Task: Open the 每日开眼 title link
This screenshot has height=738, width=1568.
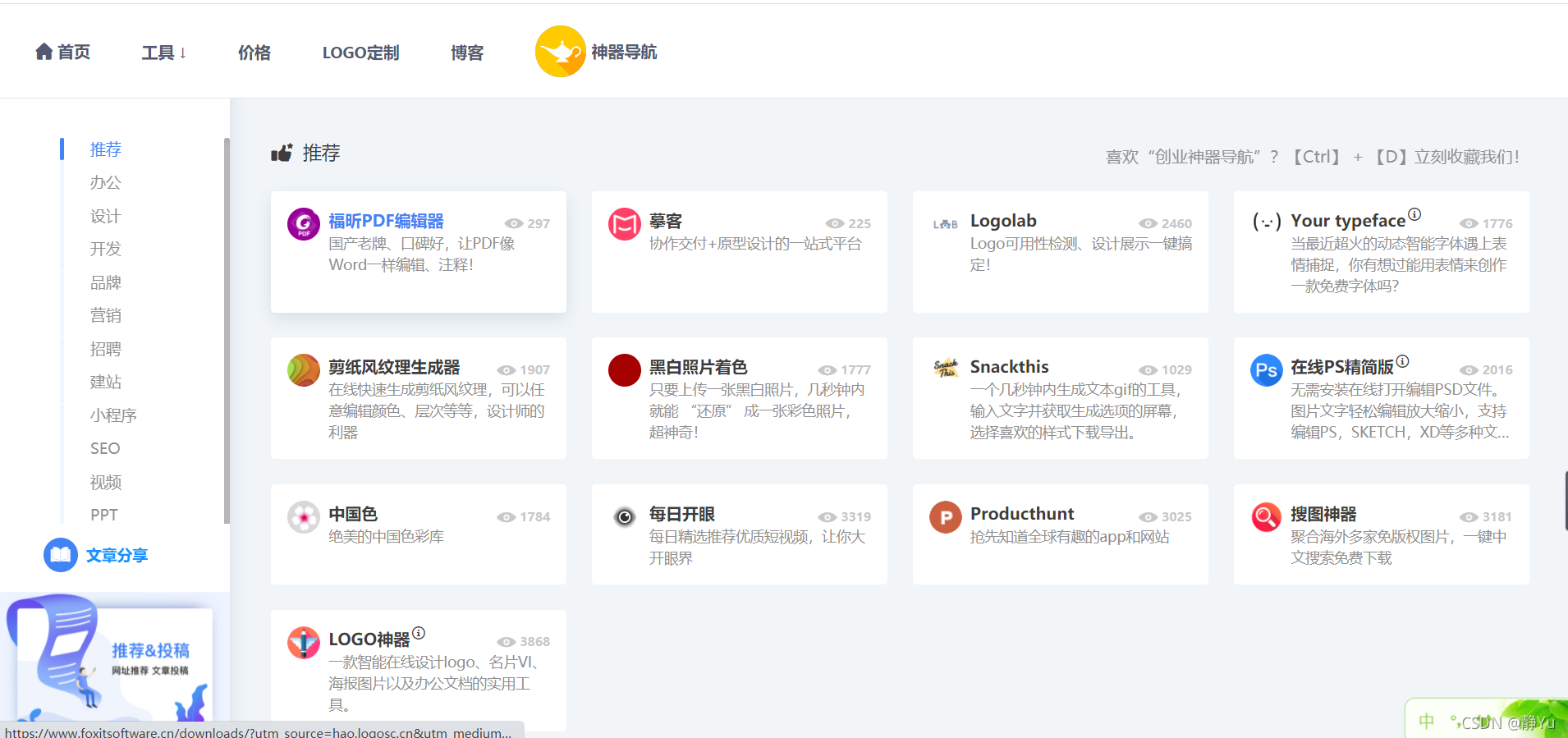Action: pyautogui.click(x=682, y=514)
